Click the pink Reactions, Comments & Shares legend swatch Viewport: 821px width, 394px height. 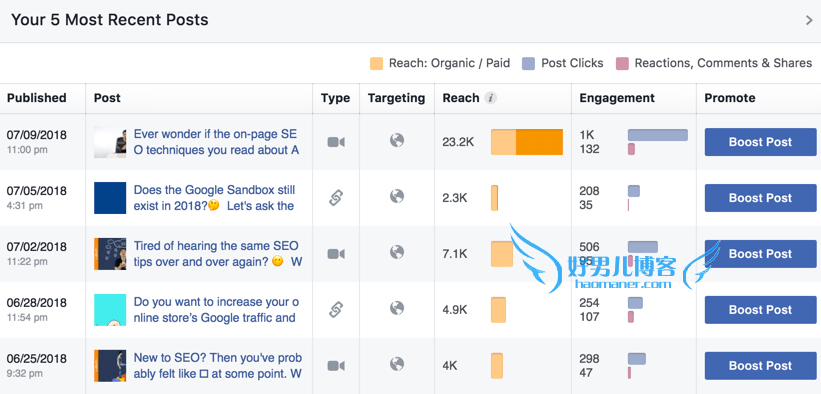coord(622,63)
